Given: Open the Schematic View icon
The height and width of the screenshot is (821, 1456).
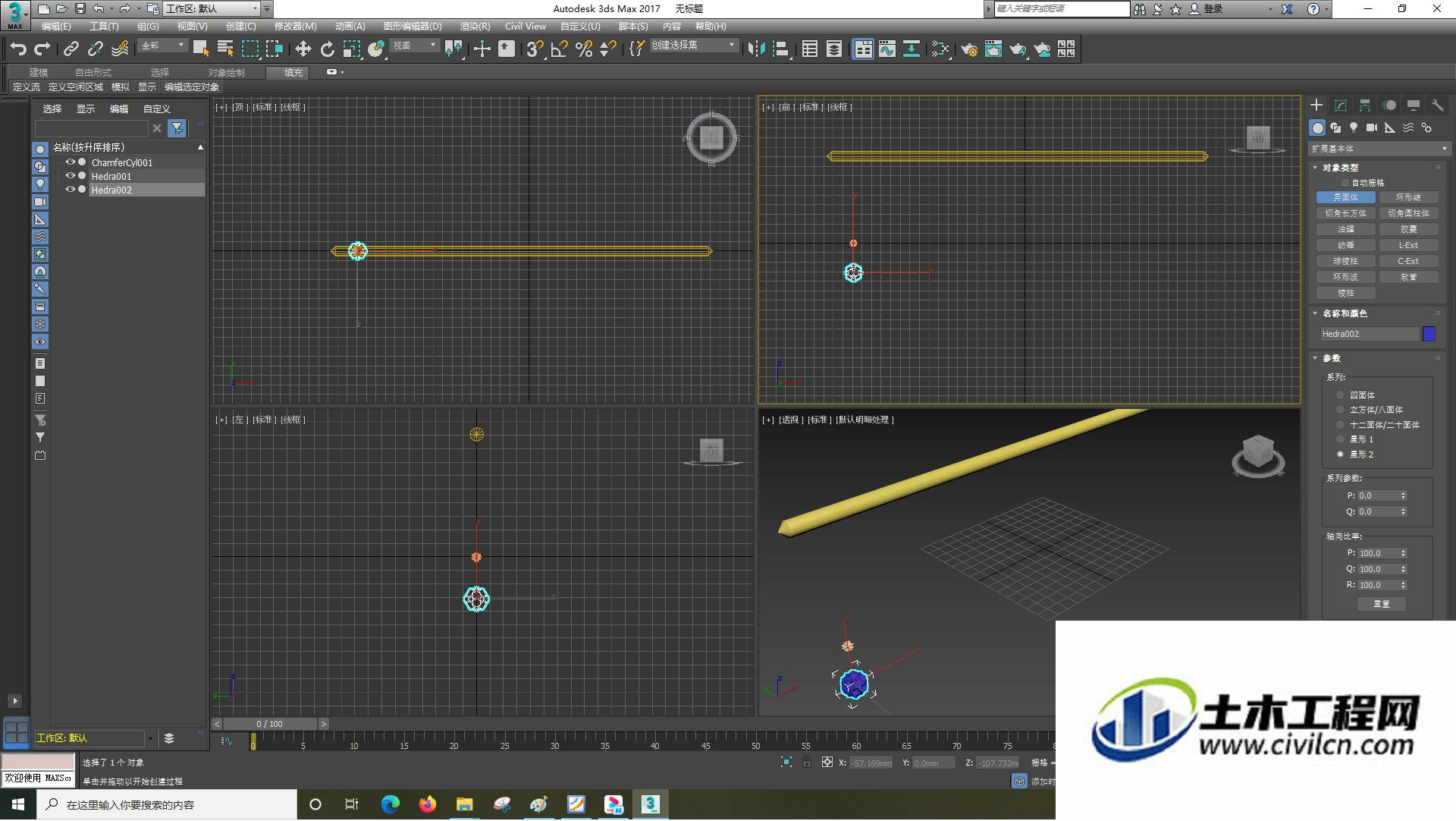Looking at the screenshot, I should pos(912,49).
